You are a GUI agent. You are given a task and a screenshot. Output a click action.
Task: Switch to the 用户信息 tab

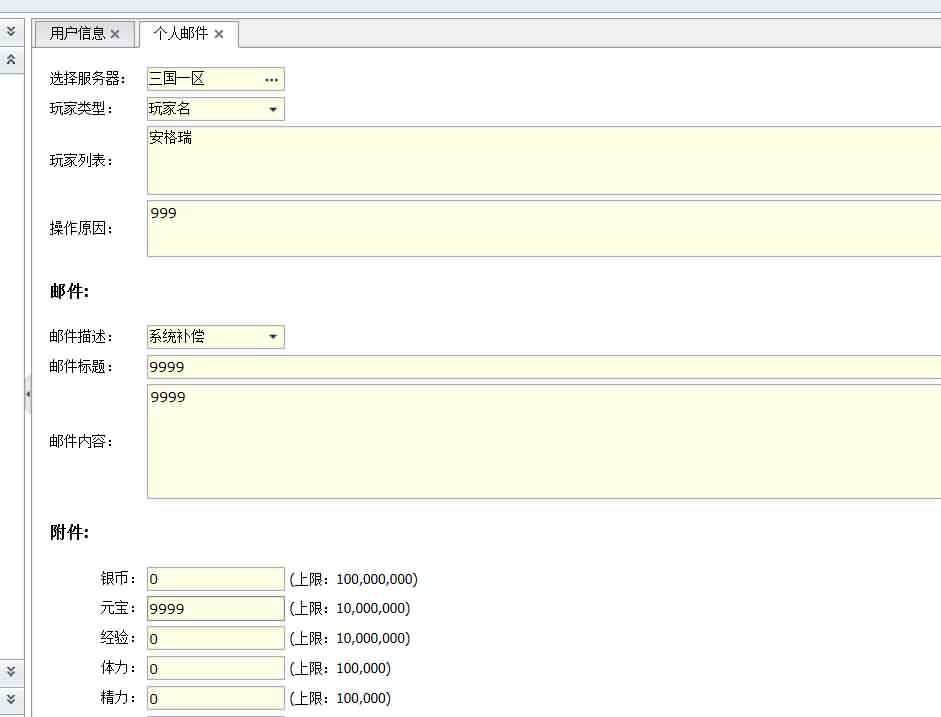point(77,33)
